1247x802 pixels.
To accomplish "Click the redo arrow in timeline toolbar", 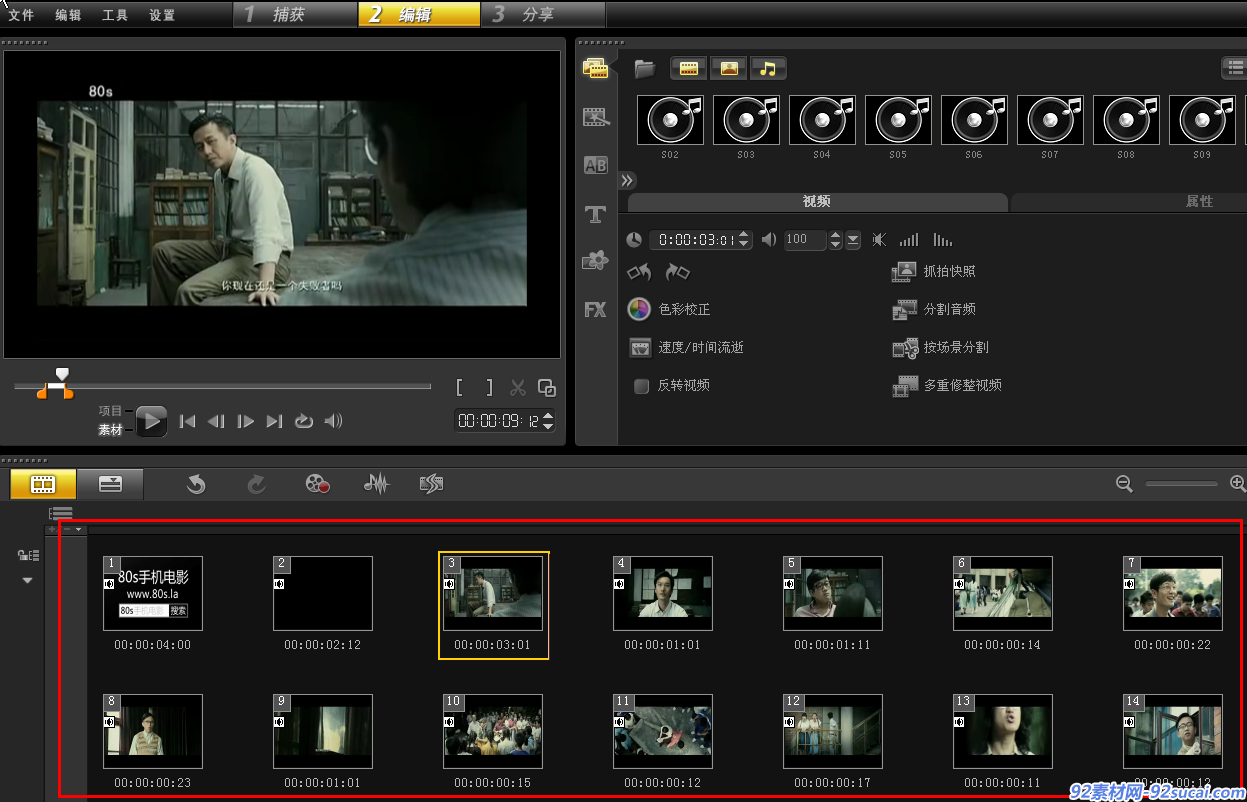I will tap(257, 484).
